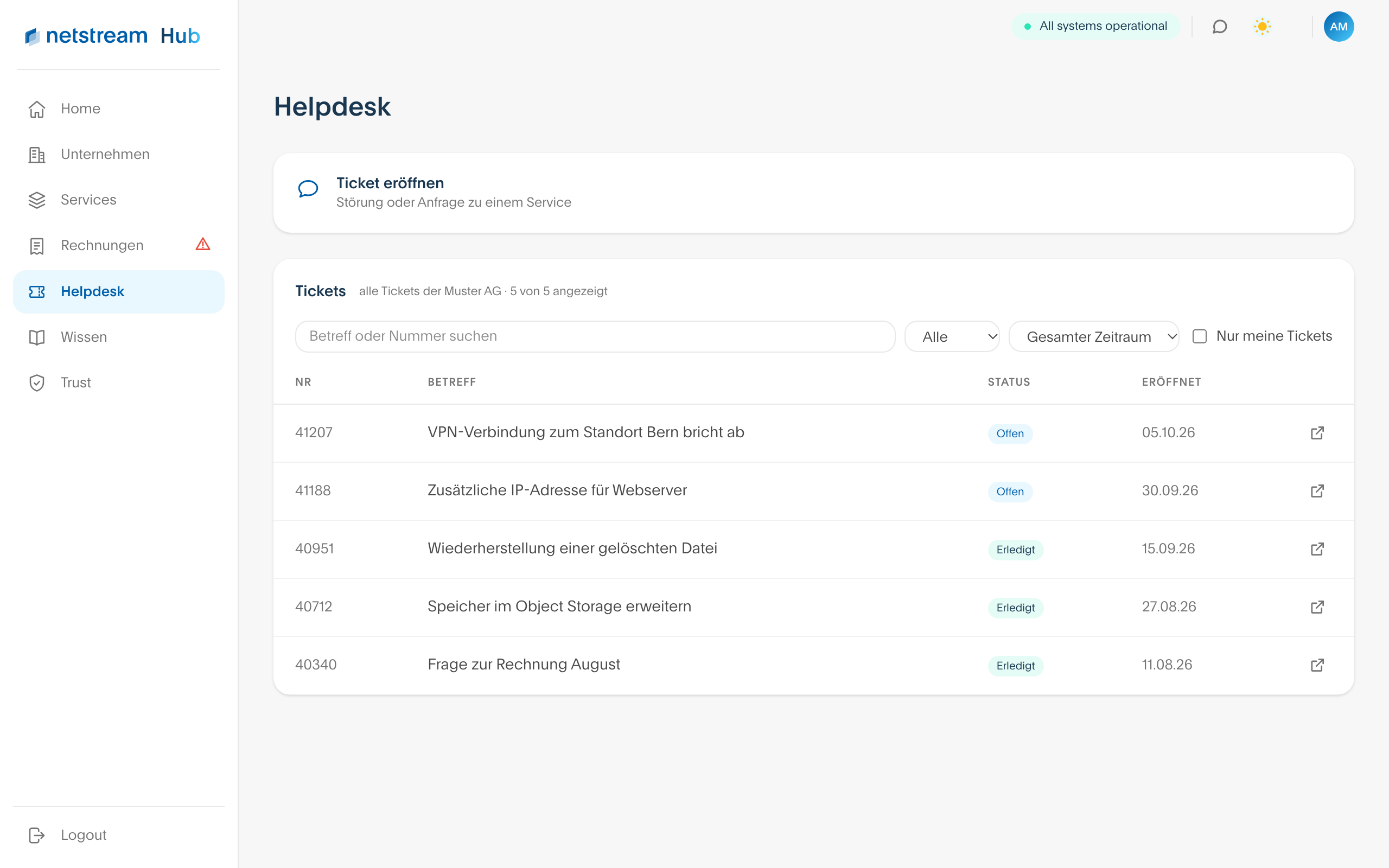
Task: Click the NR column header
Action: coord(303,382)
